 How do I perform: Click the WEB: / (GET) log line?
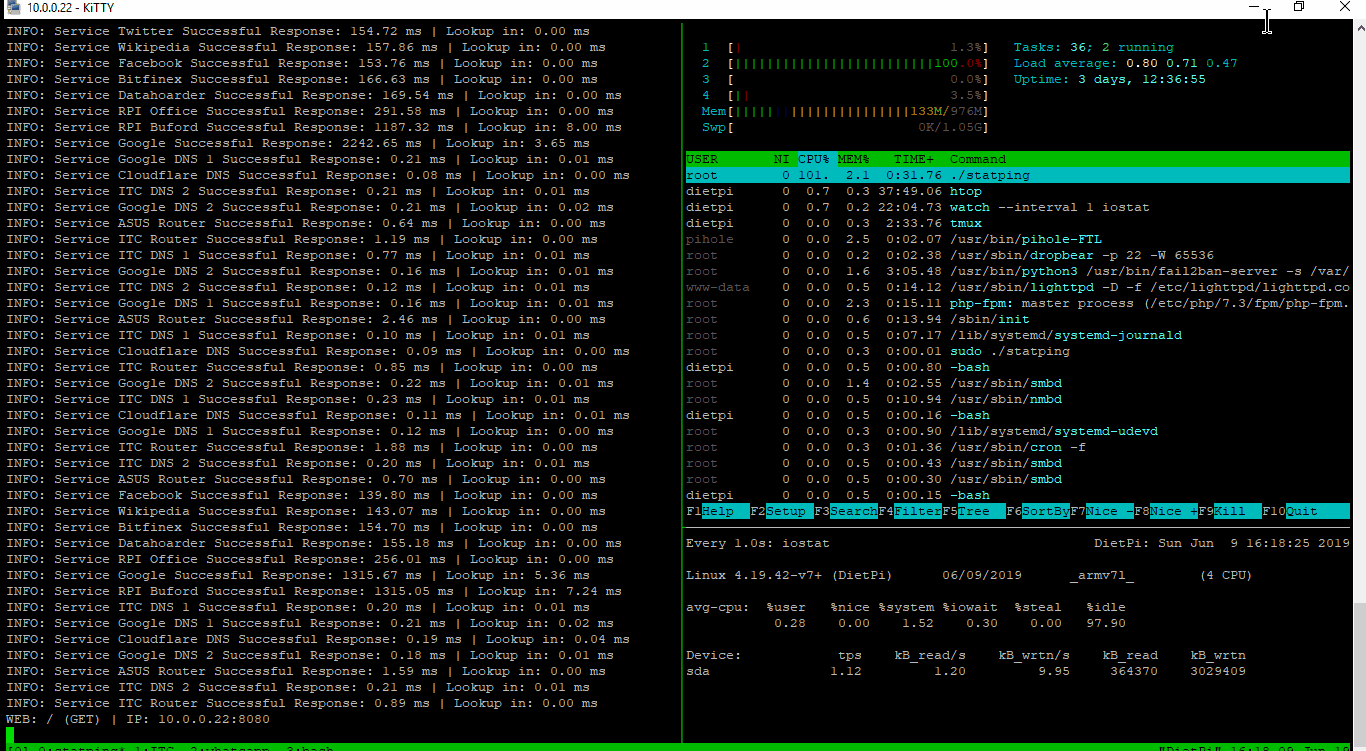pyautogui.click(x=138, y=719)
